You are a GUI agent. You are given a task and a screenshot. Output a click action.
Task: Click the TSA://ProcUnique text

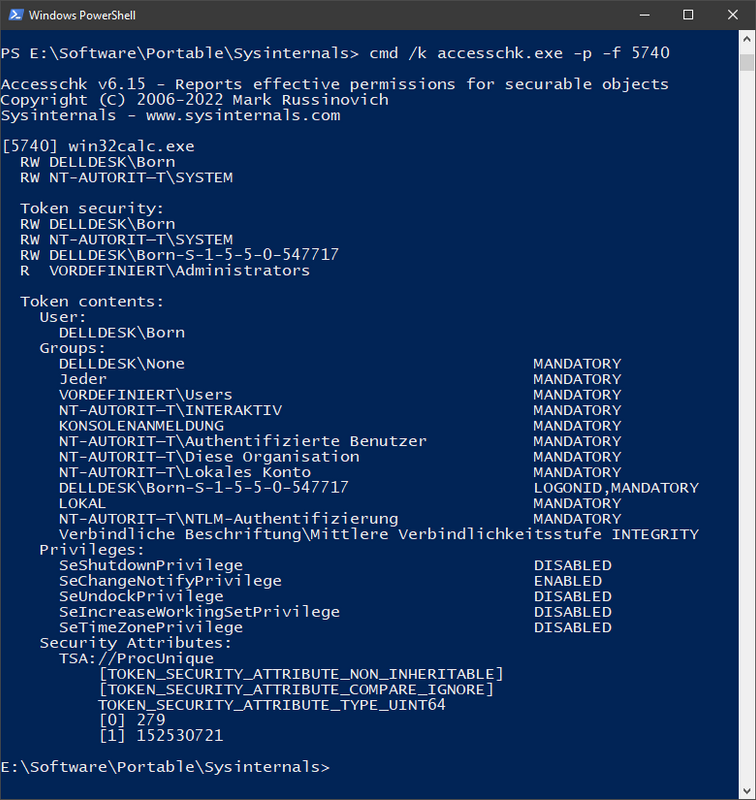pos(136,658)
